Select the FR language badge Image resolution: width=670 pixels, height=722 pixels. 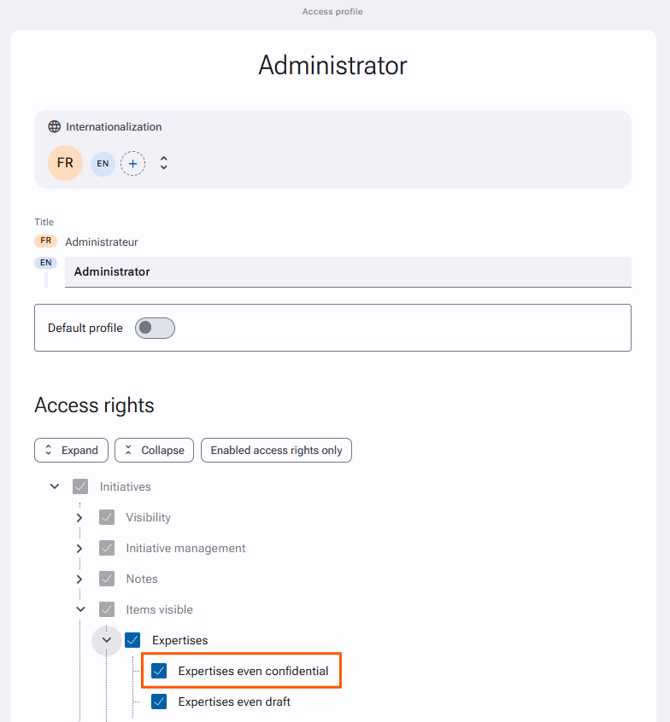click(x=65, y=163)
